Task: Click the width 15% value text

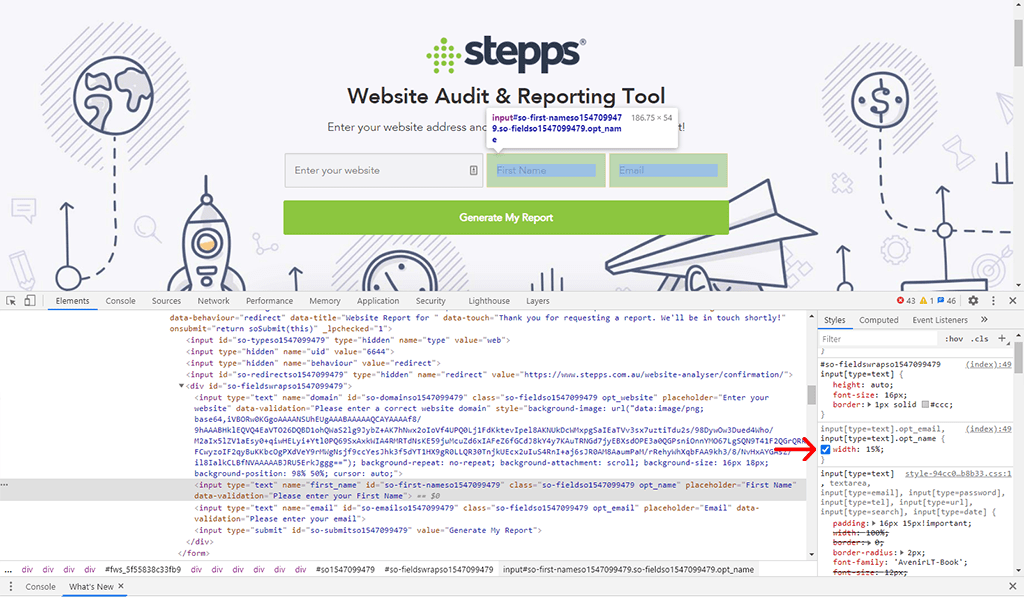Action: tap(875, 449)
